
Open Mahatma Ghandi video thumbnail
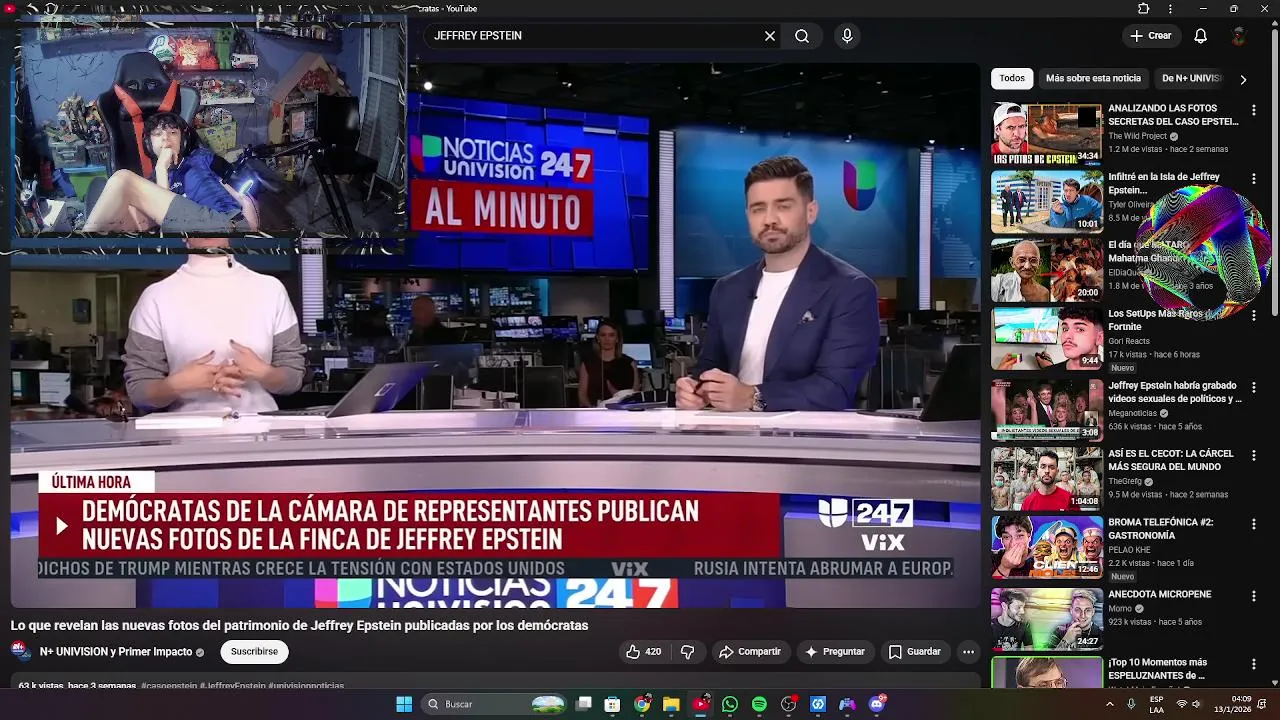pos(1046,270)
